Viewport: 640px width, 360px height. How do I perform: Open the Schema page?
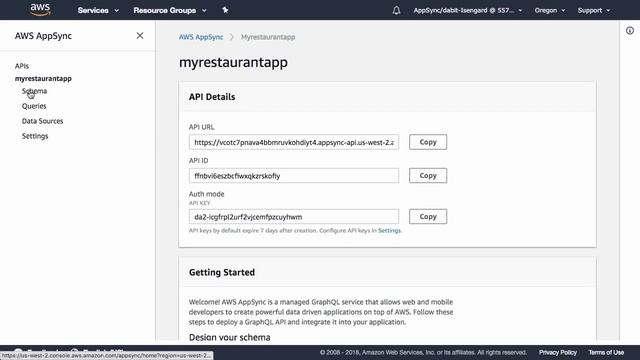34,91
